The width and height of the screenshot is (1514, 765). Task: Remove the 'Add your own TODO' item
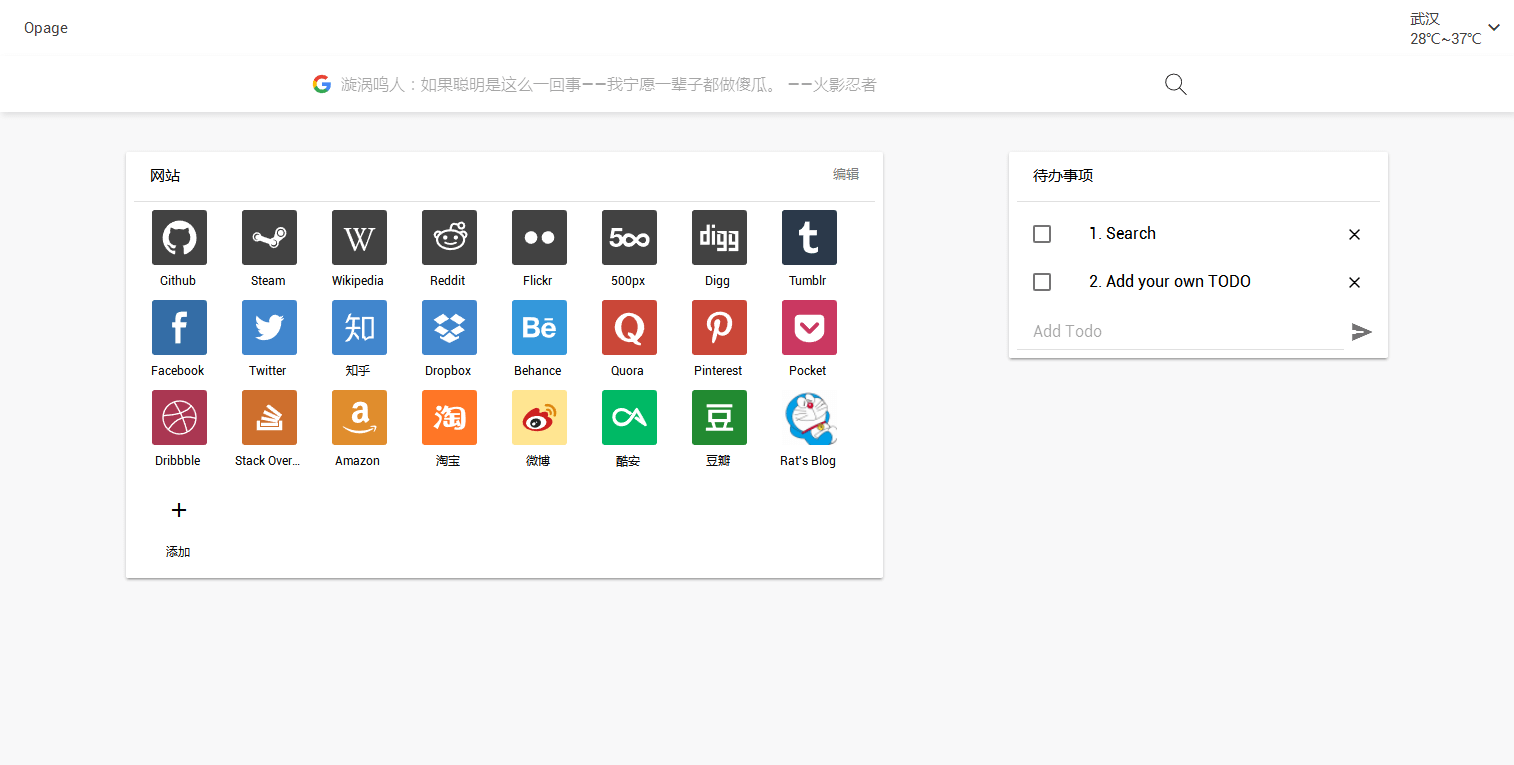coord(1355,283)
